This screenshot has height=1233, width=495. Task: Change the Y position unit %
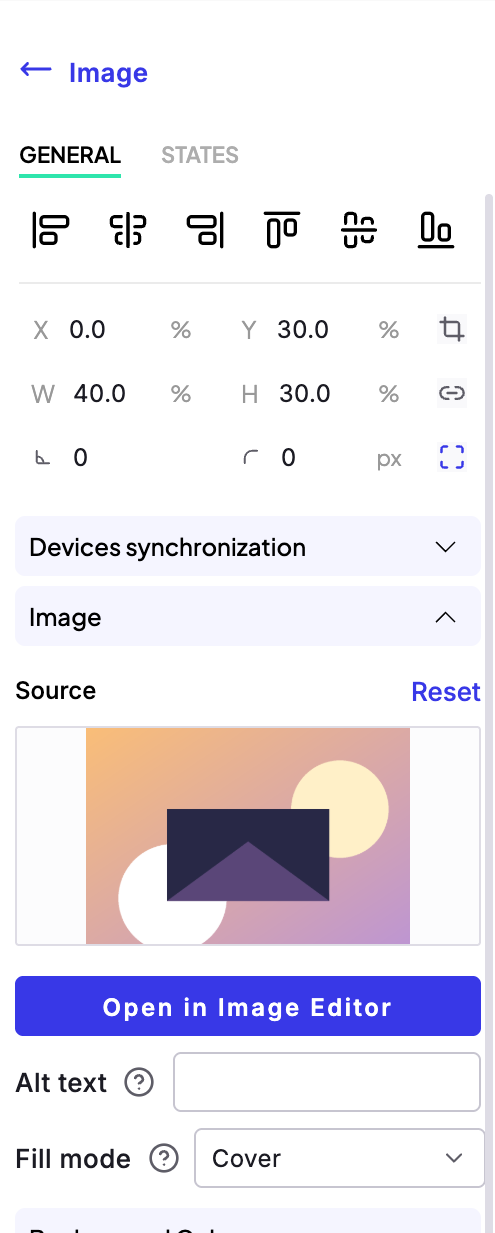coord(389,330)
